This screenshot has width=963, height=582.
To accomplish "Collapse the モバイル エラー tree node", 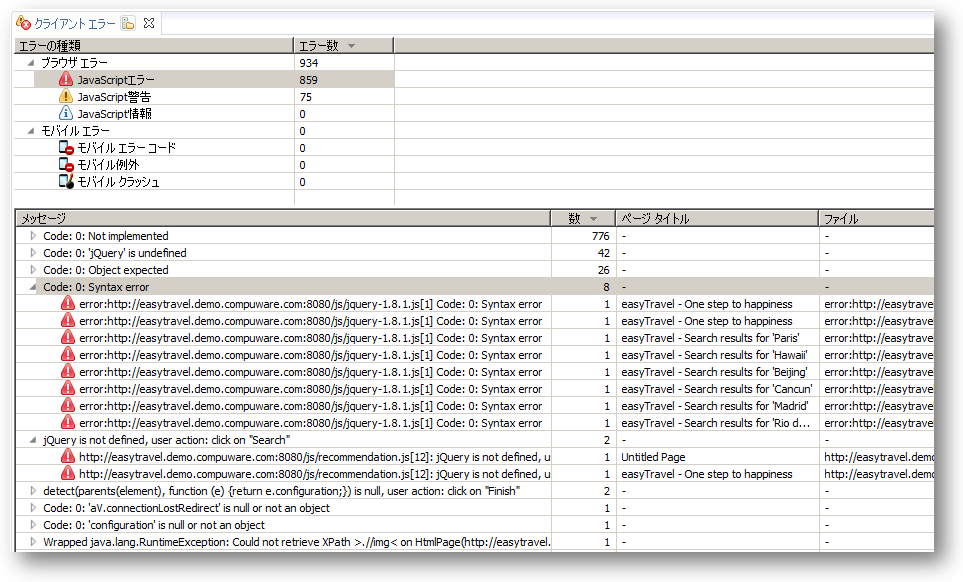I will tap(30, 131).
